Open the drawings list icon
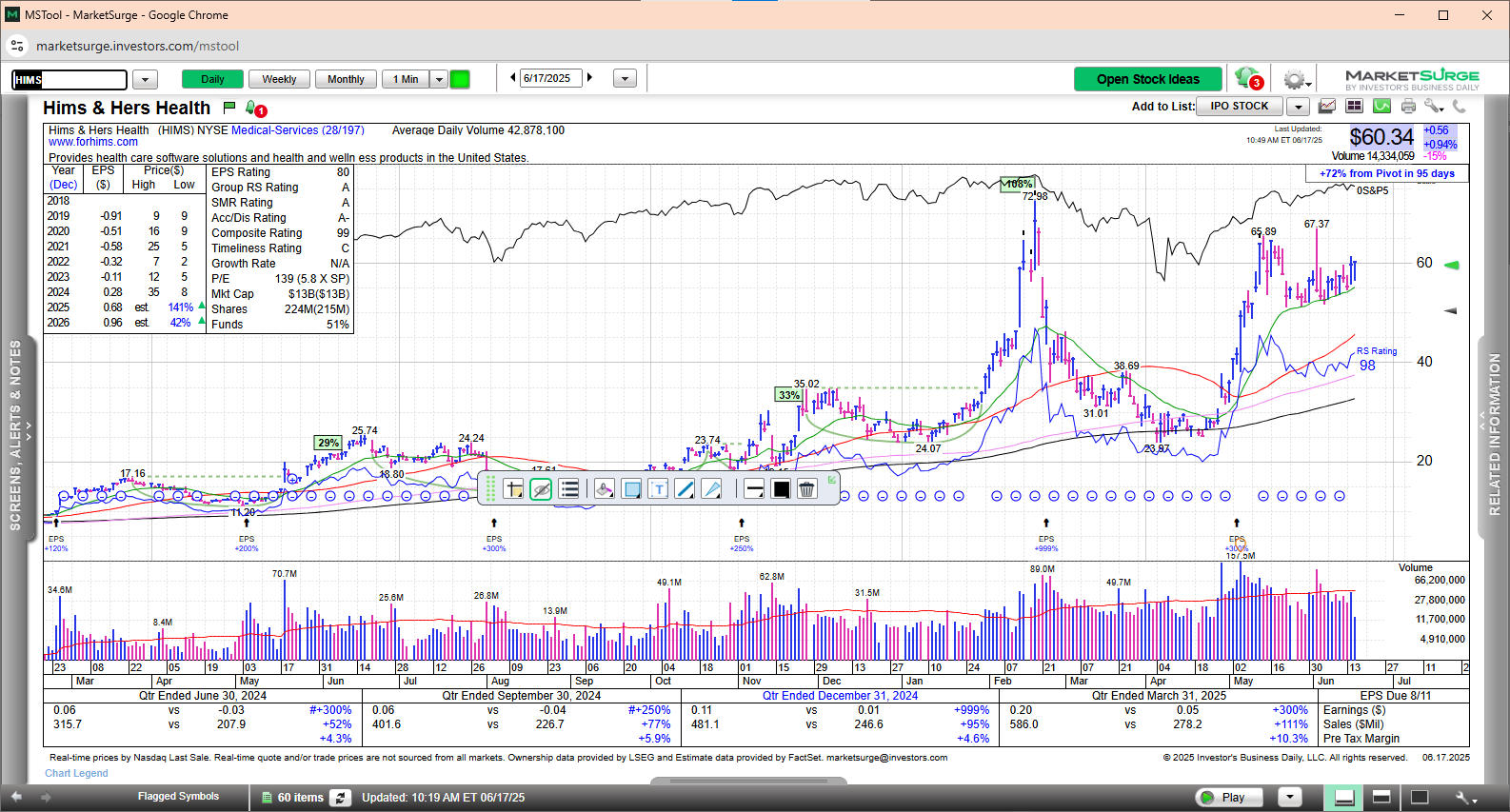The width and height of the screenshot is (1510, 812). click(x=569, y=489)
